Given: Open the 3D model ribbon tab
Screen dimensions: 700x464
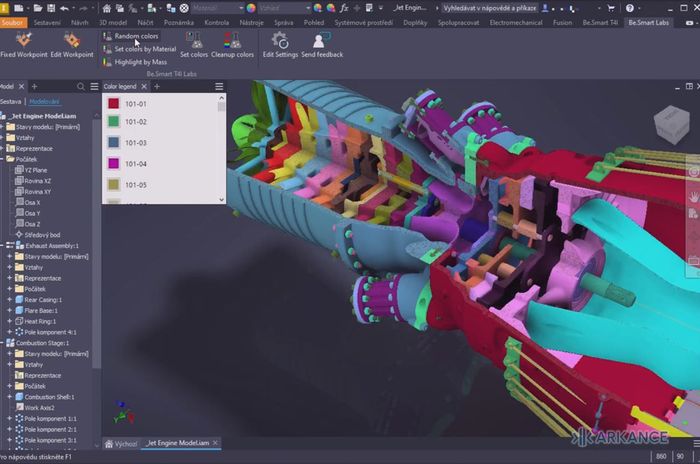Looking at the screenshot, I should pyautogui.click(x=113, y=21).
